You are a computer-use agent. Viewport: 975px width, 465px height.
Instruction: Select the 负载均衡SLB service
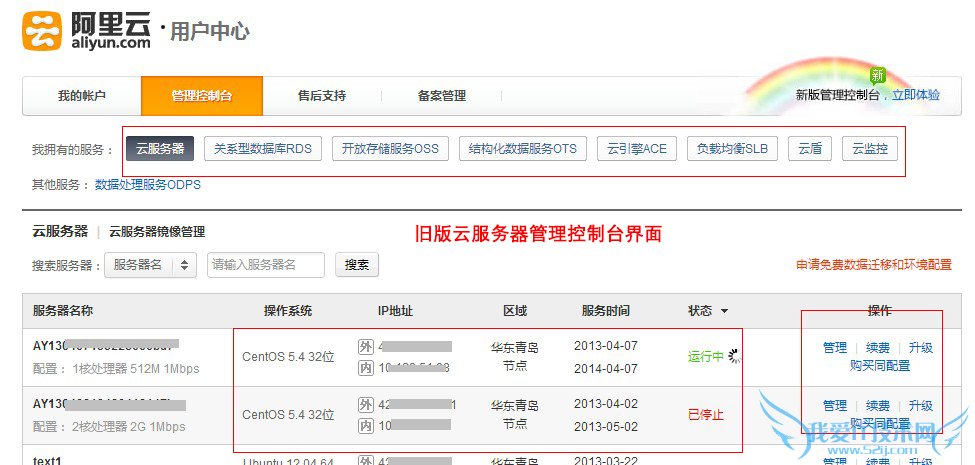732,149
